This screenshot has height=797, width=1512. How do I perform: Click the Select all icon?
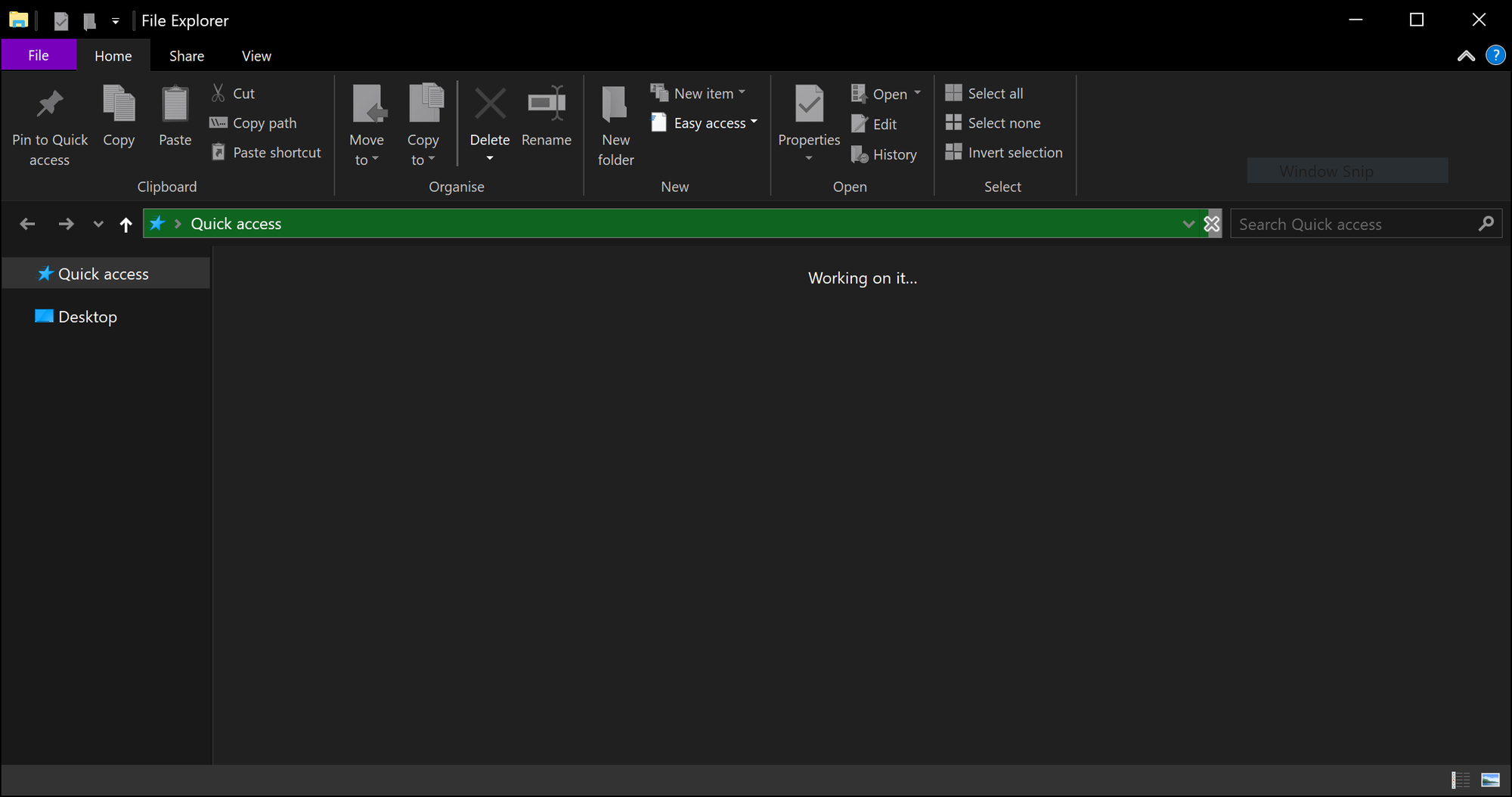(953, 93)
